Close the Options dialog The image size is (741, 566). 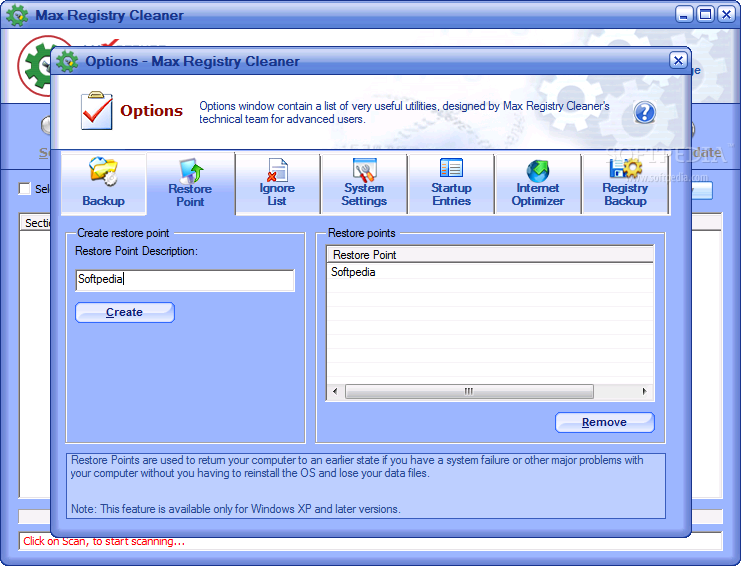click(x=678, y=60)
